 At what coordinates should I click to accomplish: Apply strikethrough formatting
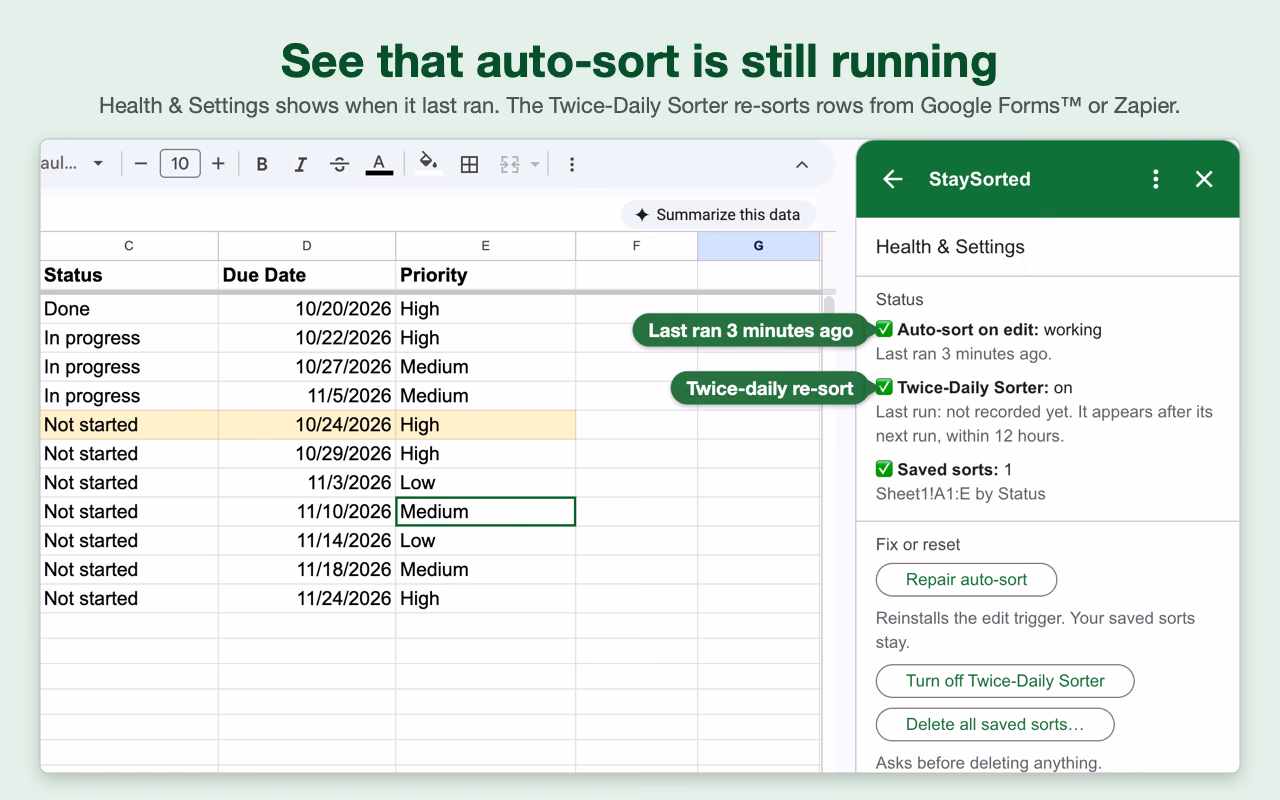click(339, 164)
